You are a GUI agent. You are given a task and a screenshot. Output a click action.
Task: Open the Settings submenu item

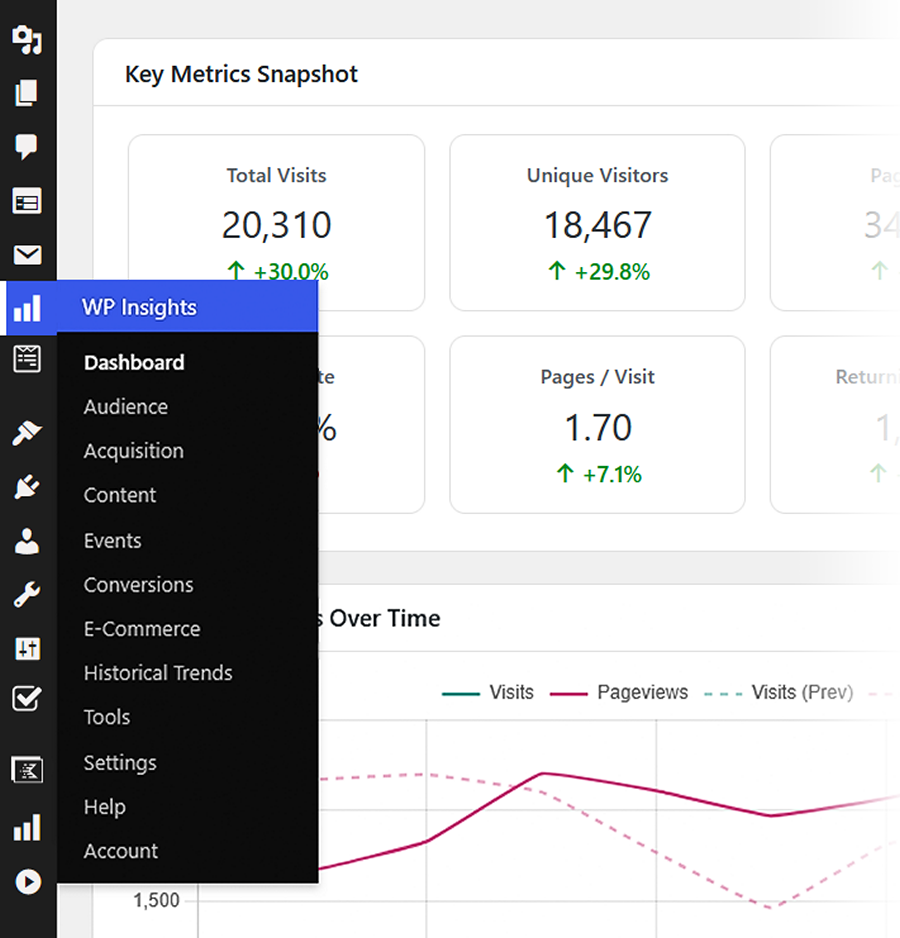[x=120, y=763]
